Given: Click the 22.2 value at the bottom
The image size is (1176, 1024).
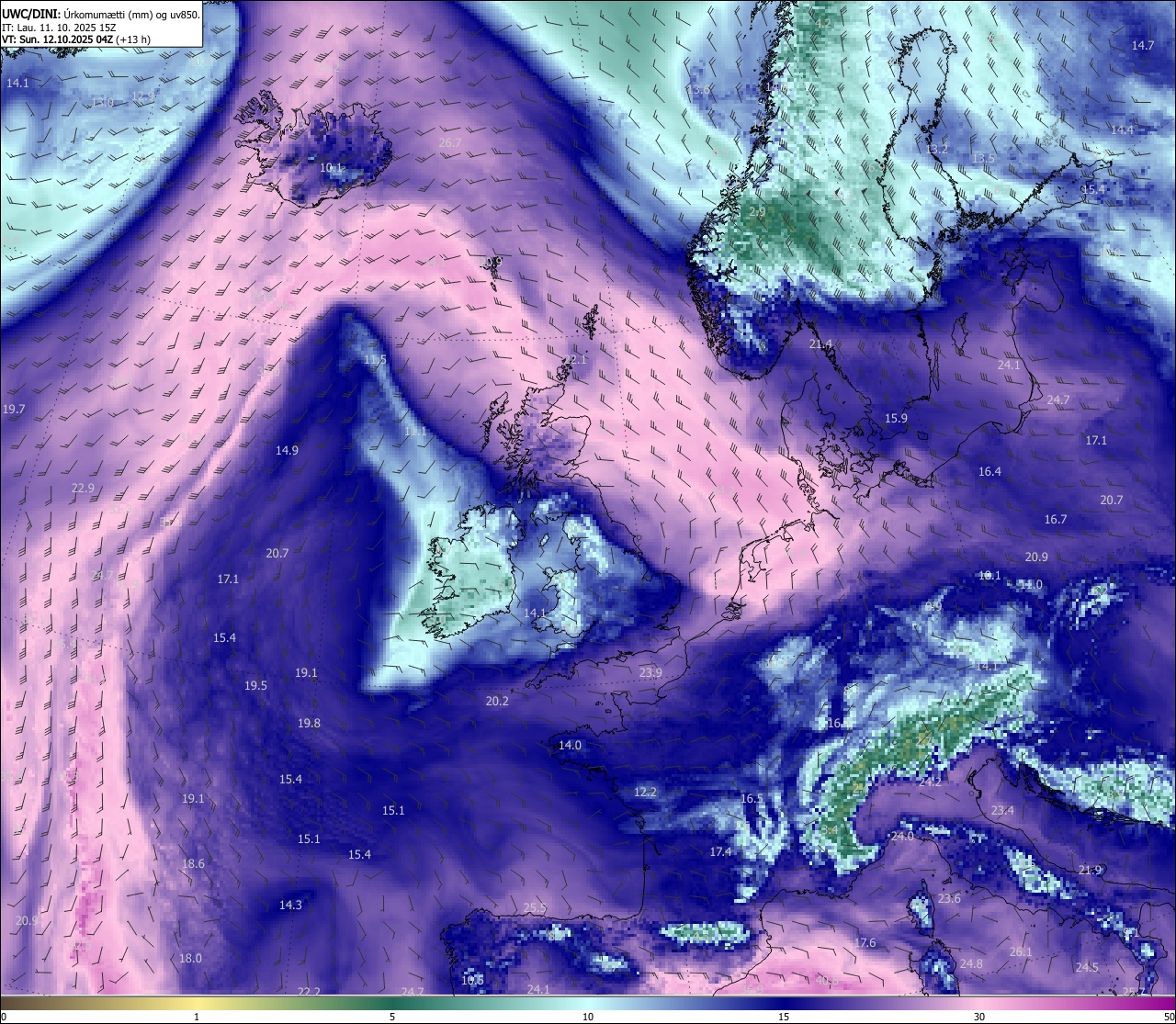Looking at the screenshot, I should (309, 991).
